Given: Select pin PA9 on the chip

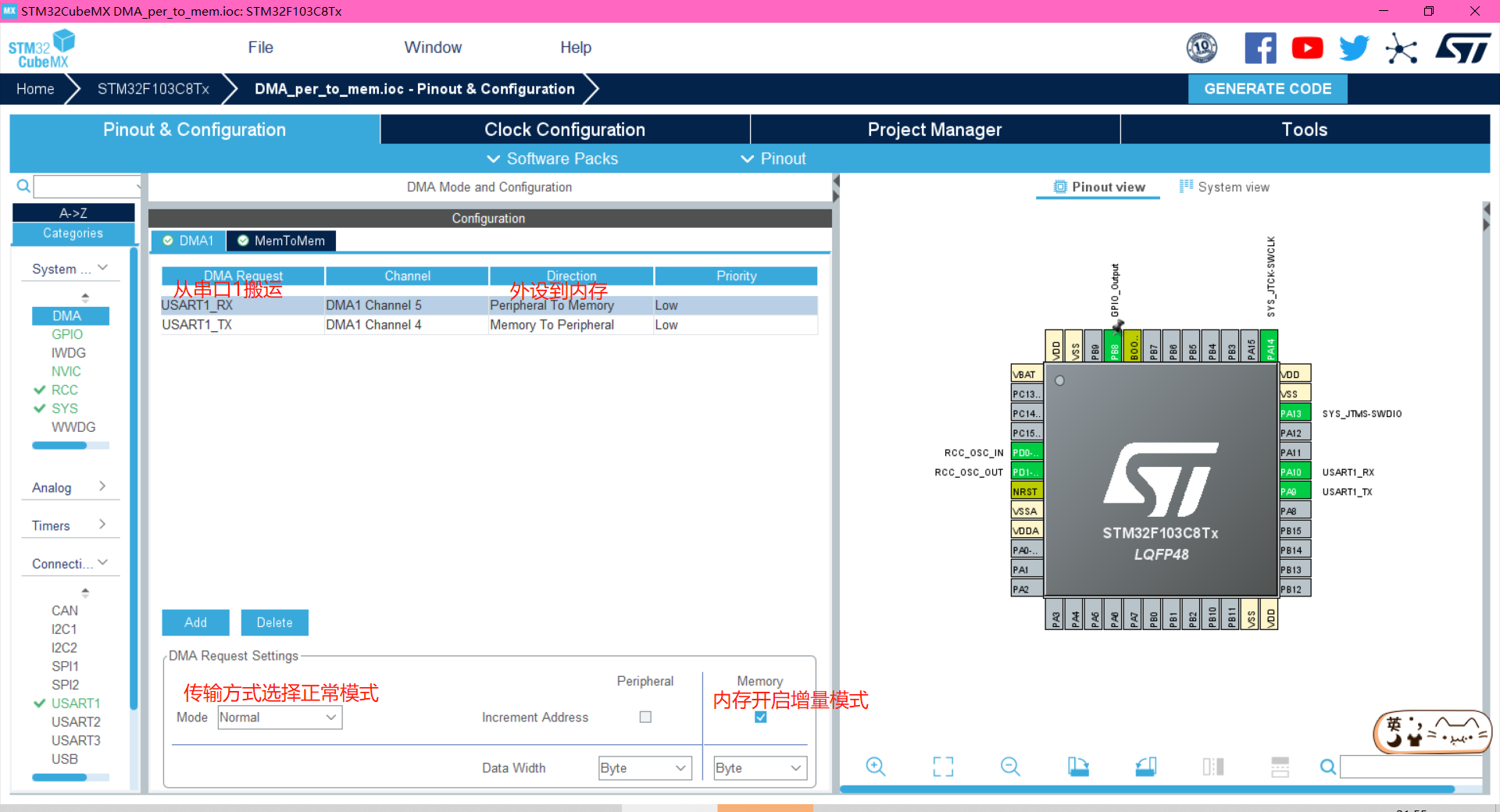Looking at the screenshot, I should (1295, 491).
